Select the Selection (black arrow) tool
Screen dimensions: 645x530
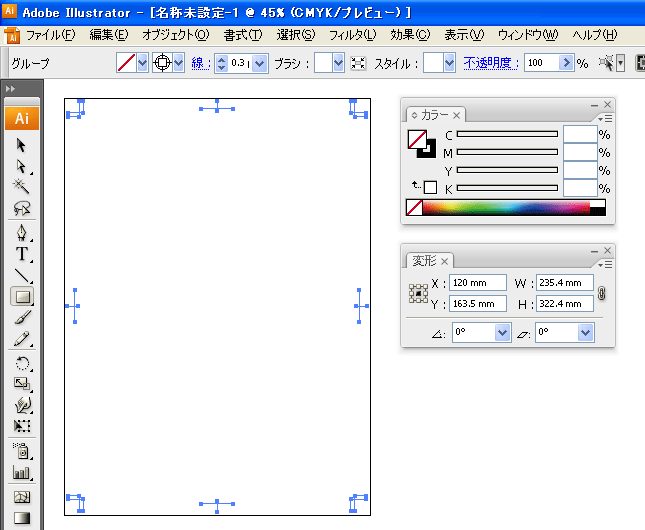coord(21,145)
